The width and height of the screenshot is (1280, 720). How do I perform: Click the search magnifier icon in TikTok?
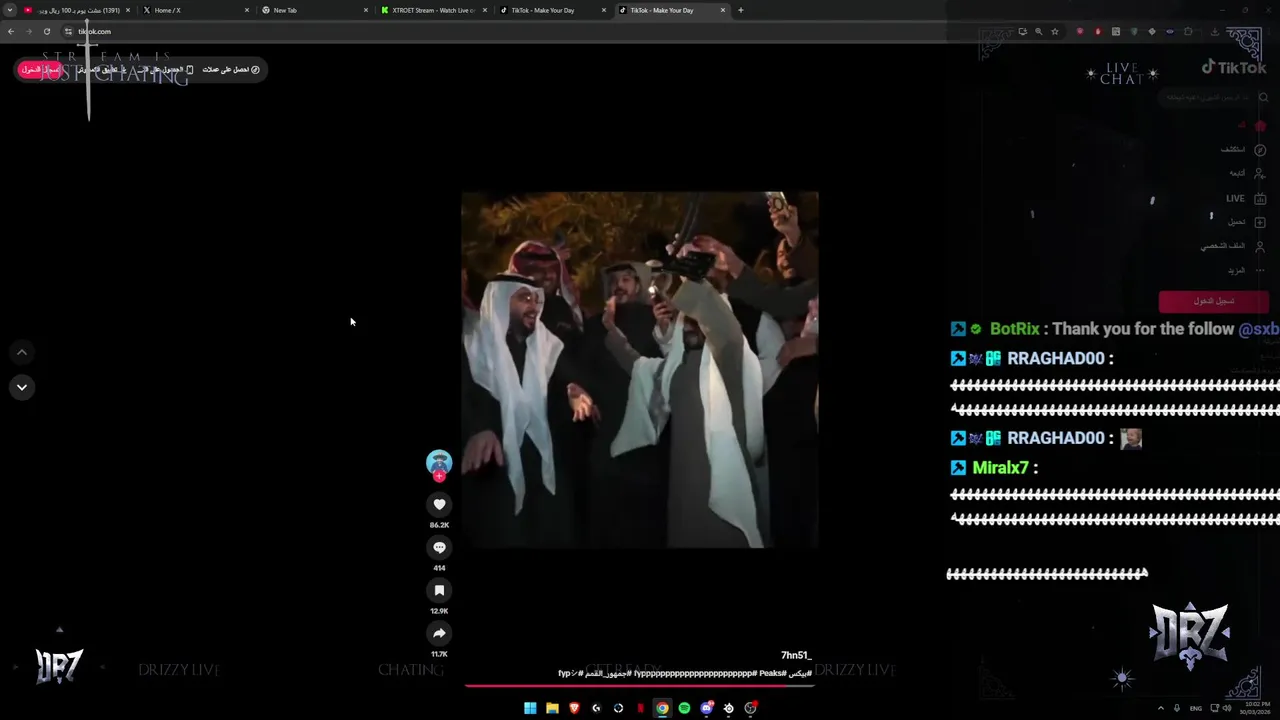click(x=1264, y=98)
